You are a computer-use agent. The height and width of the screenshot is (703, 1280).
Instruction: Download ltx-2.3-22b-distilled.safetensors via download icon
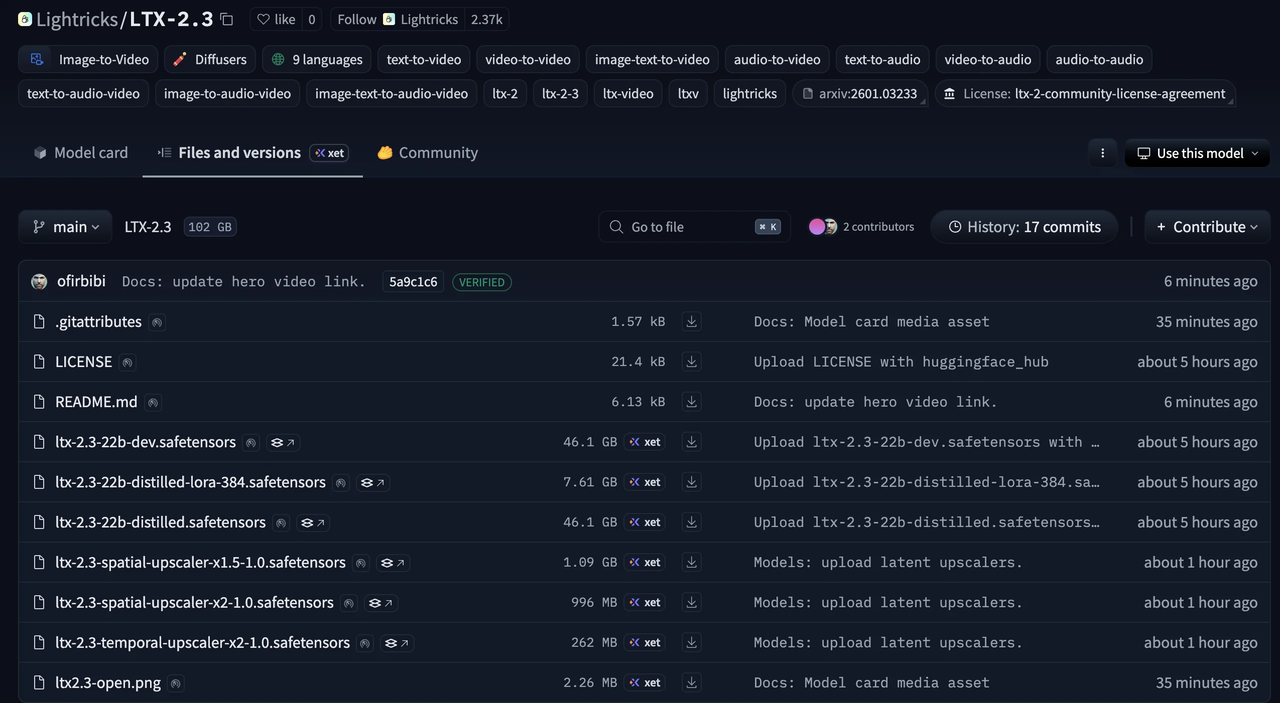(x=691, y=522)
